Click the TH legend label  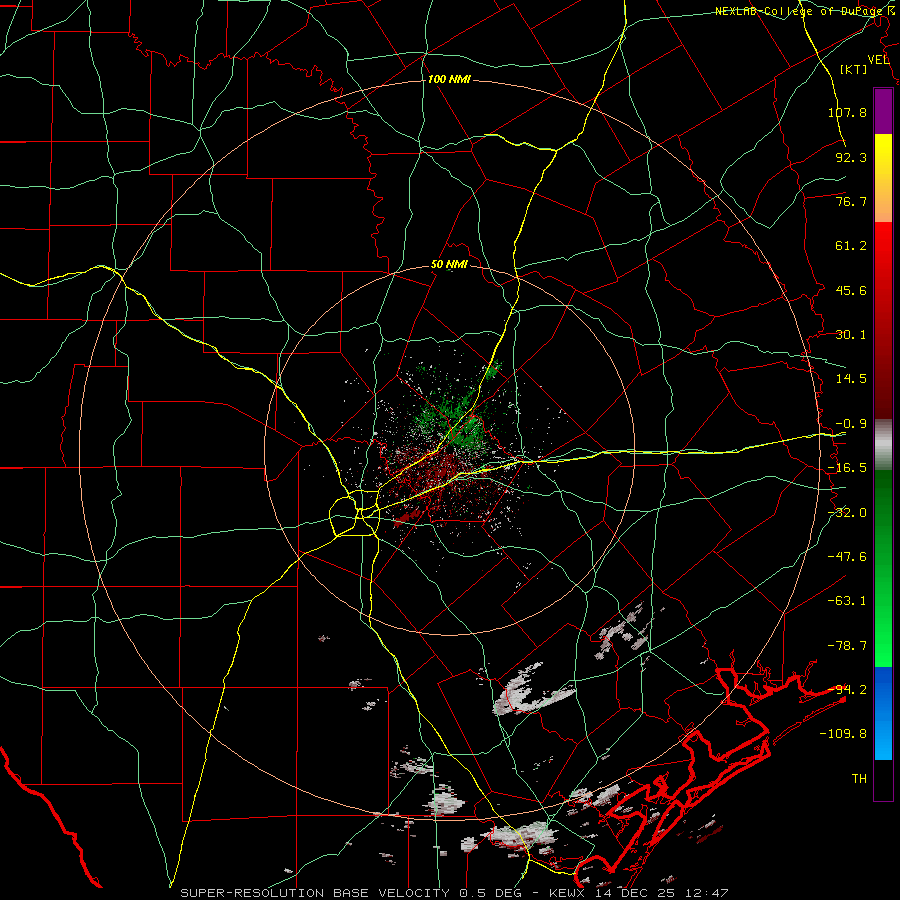tap(859, 779)
